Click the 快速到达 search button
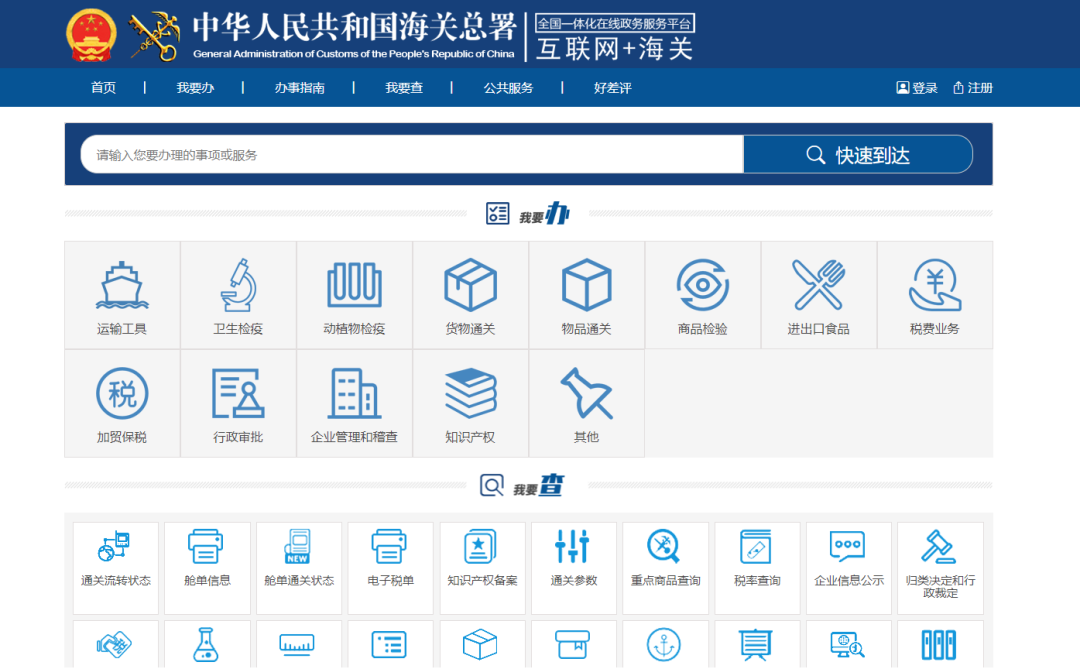 point(858,154)
